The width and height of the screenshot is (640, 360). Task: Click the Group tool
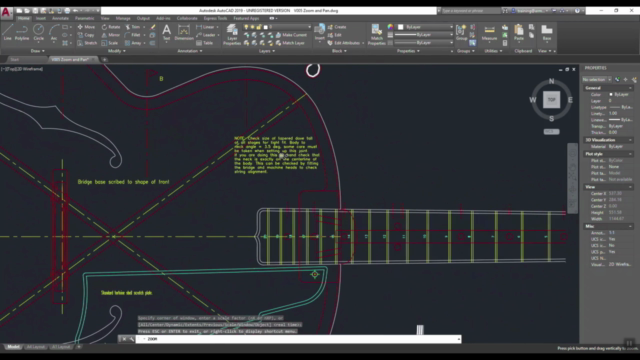click(462, 32)
